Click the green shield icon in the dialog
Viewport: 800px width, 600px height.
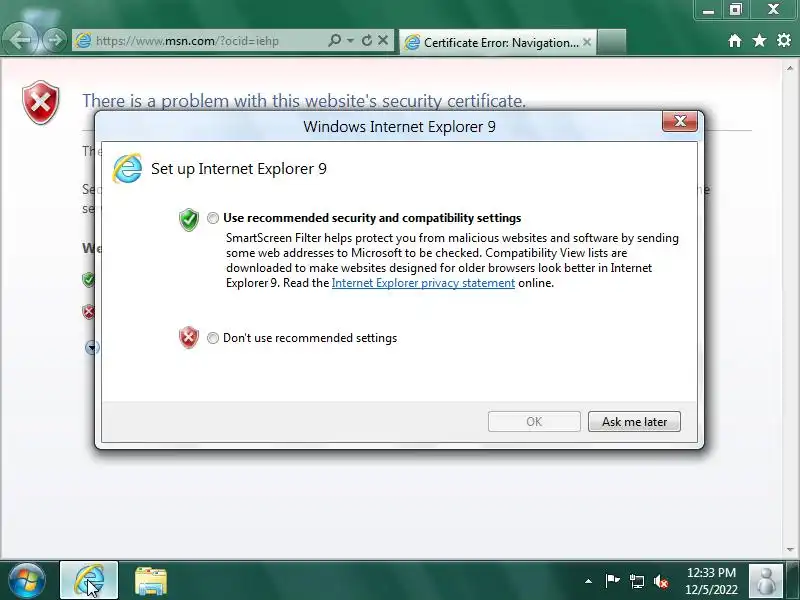click(x=189, y=219)
